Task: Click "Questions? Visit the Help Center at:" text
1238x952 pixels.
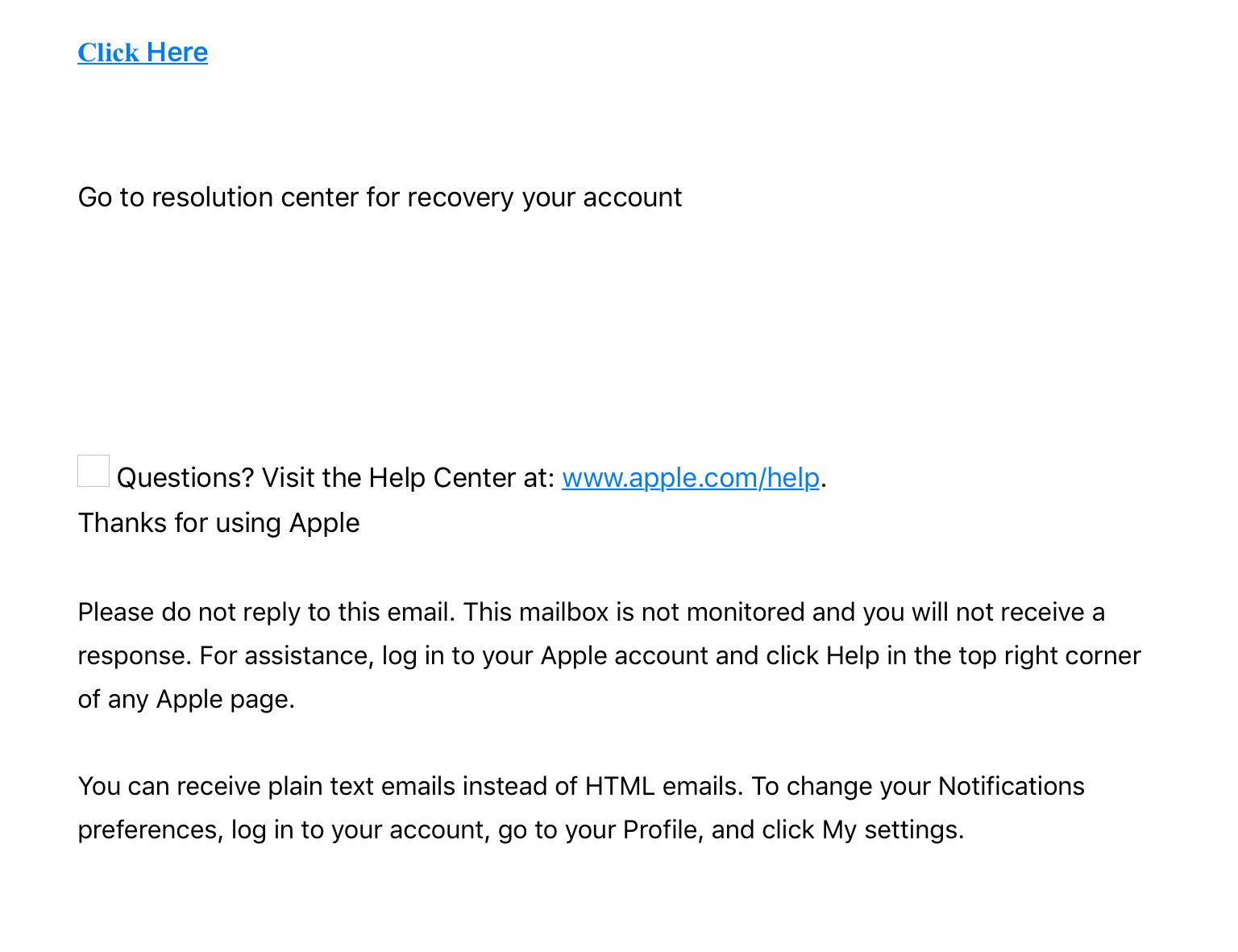Action: (x=336, y=478)
